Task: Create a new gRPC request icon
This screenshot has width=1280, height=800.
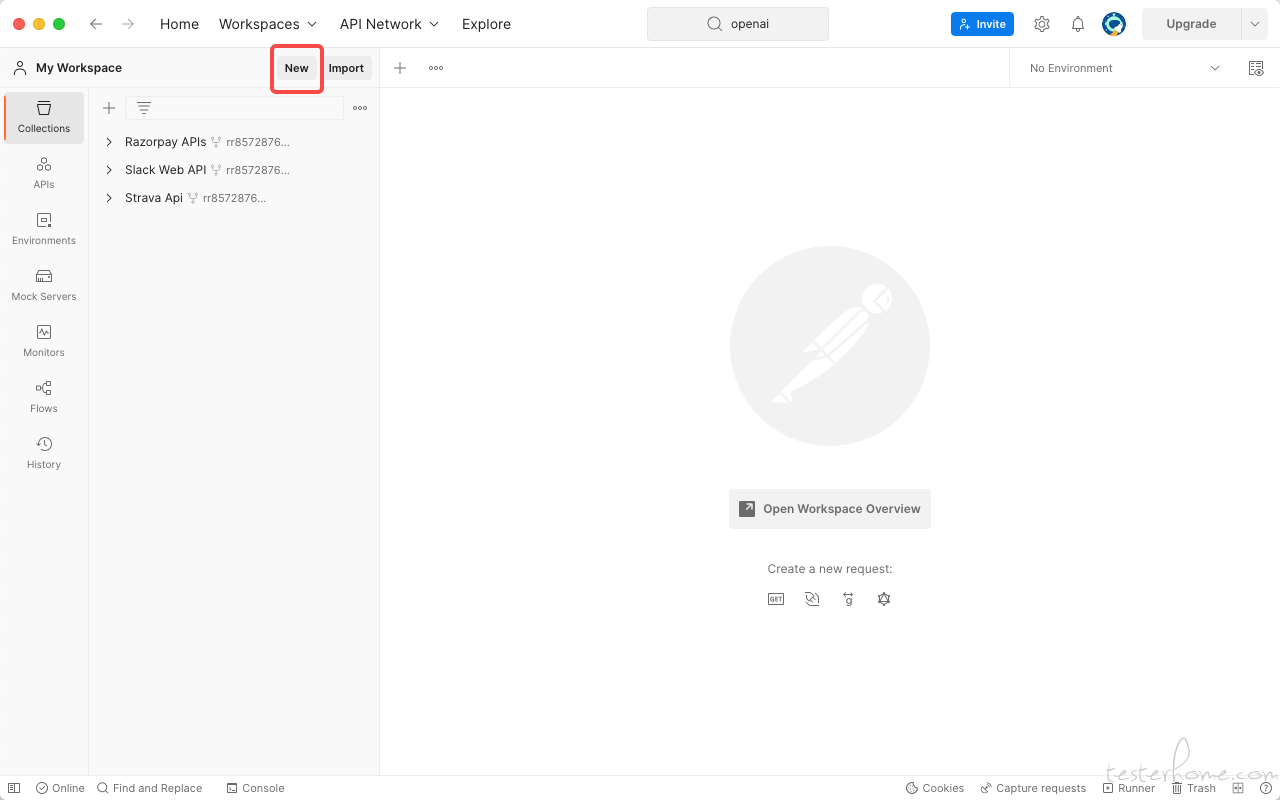Action: pyautogui.click(x=848, y=599)
